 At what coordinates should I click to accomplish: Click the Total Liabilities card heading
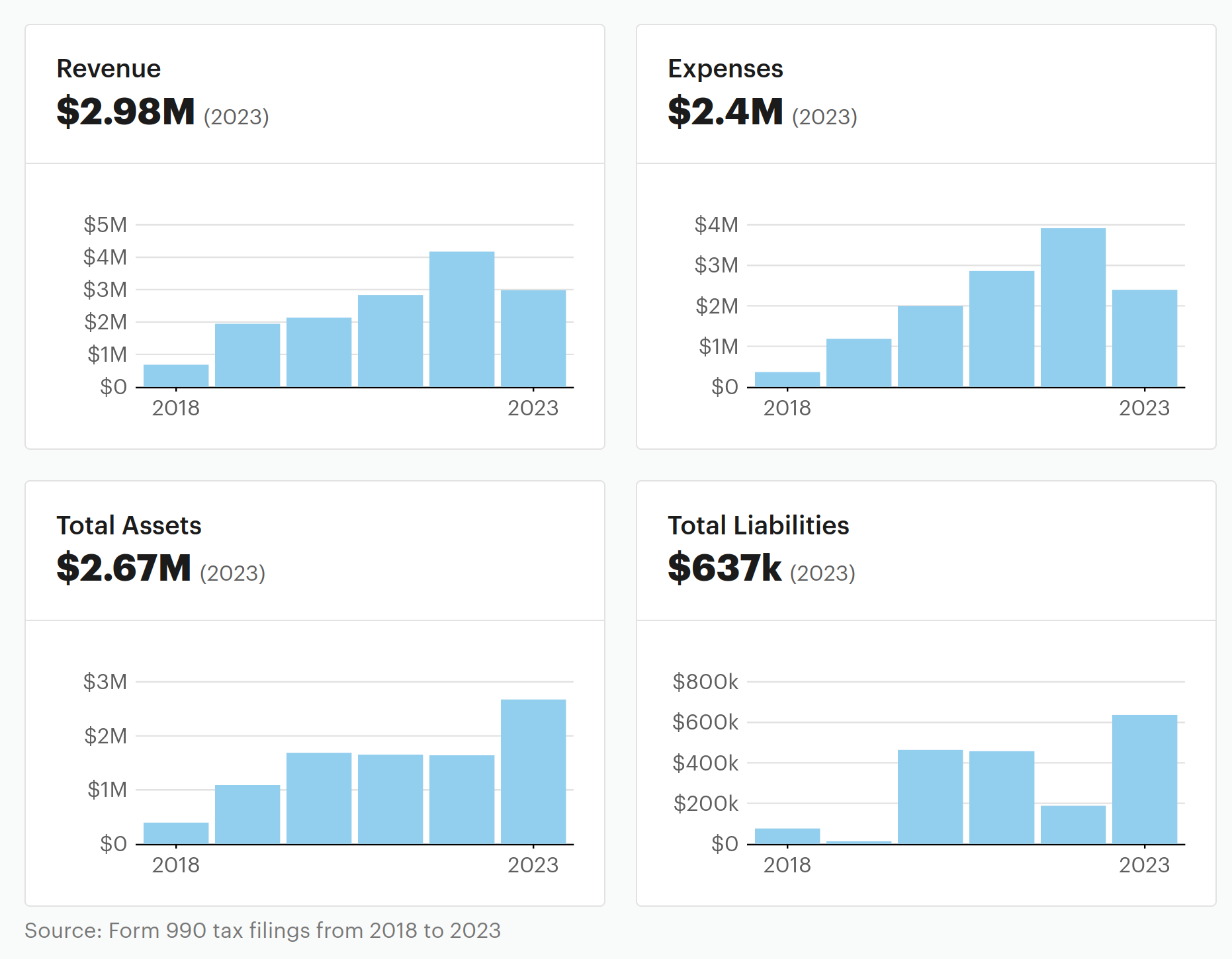(758, 525)
